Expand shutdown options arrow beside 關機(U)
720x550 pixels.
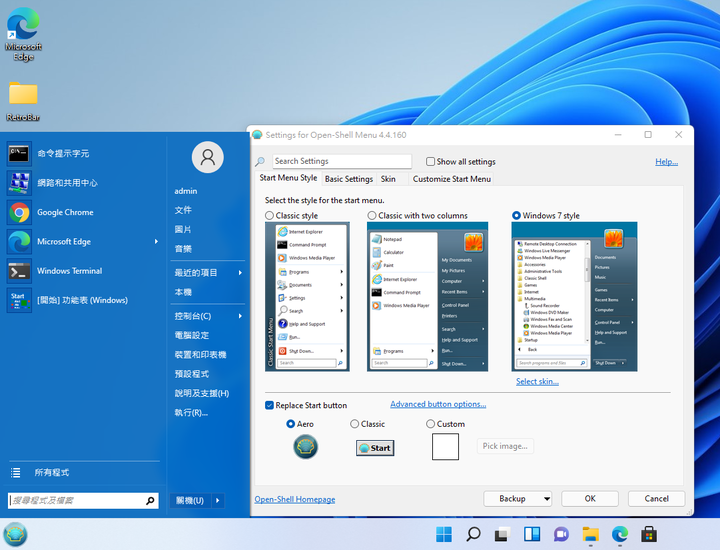click(x=218, y=500)
